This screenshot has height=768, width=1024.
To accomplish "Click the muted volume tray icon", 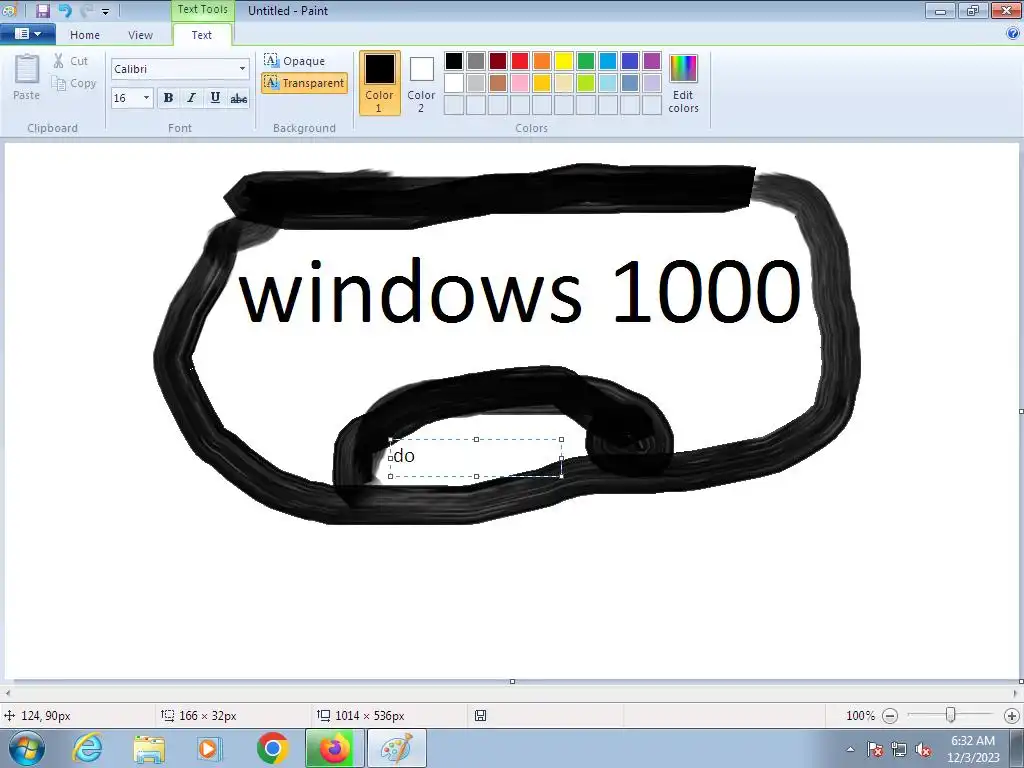I will coord(923,750).
